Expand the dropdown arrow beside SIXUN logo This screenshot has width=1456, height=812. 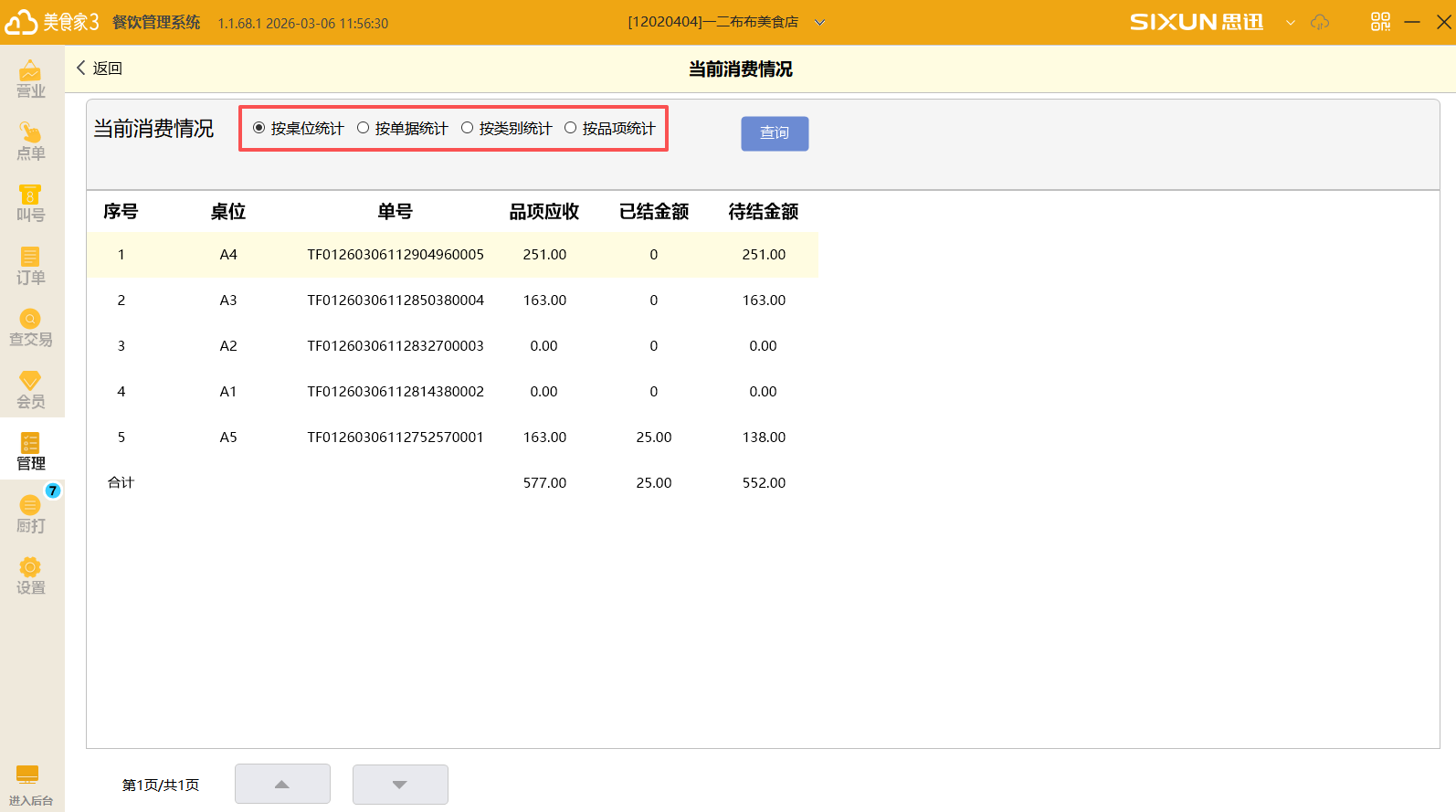(1290, 23)
